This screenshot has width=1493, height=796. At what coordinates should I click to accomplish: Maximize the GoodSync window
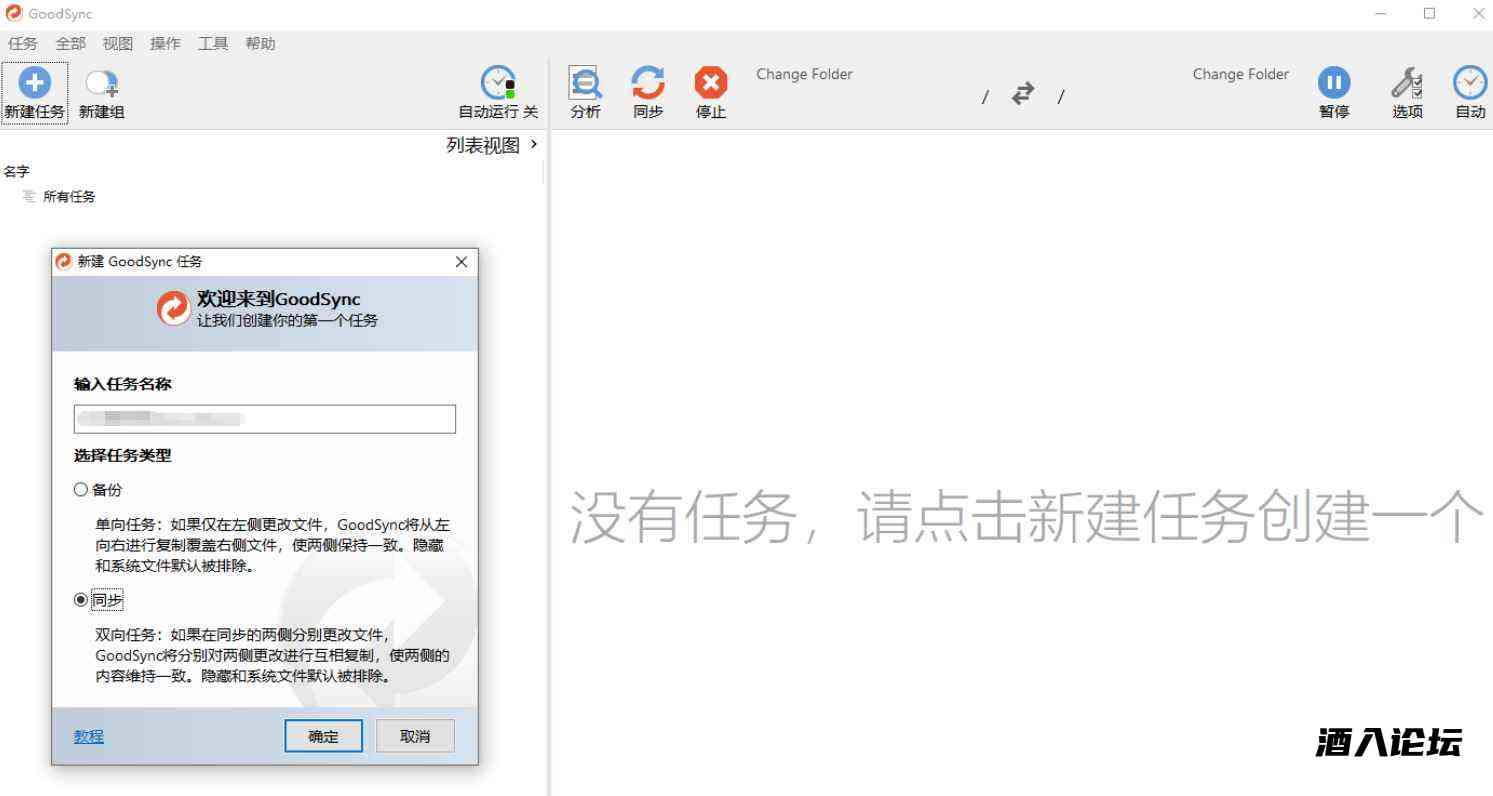click(x=1430, y=13)
